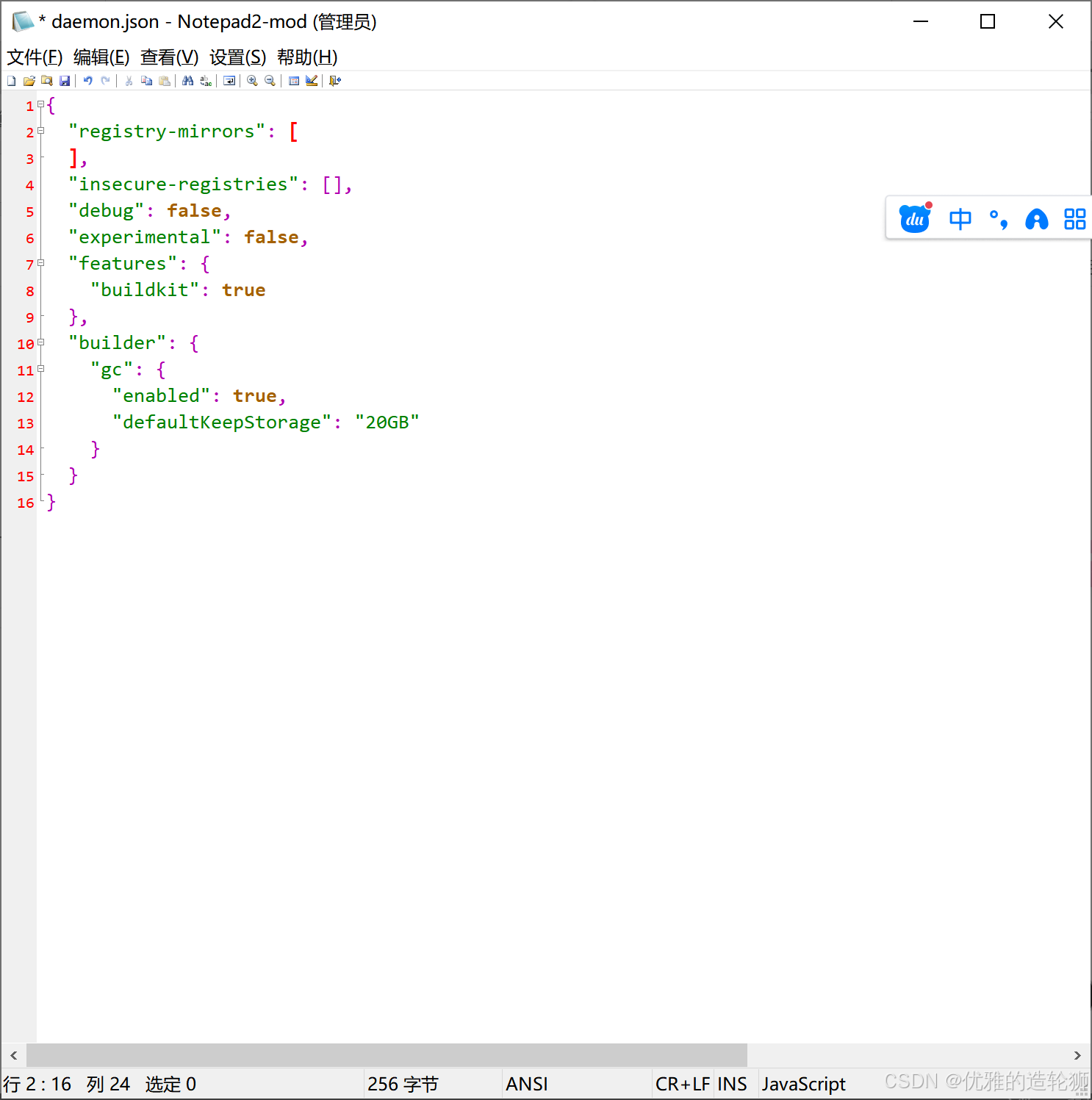This screenshot has height=1100, width=1092.
Task: Click the Replace text toolbar icon
Action: pos(206,81)
